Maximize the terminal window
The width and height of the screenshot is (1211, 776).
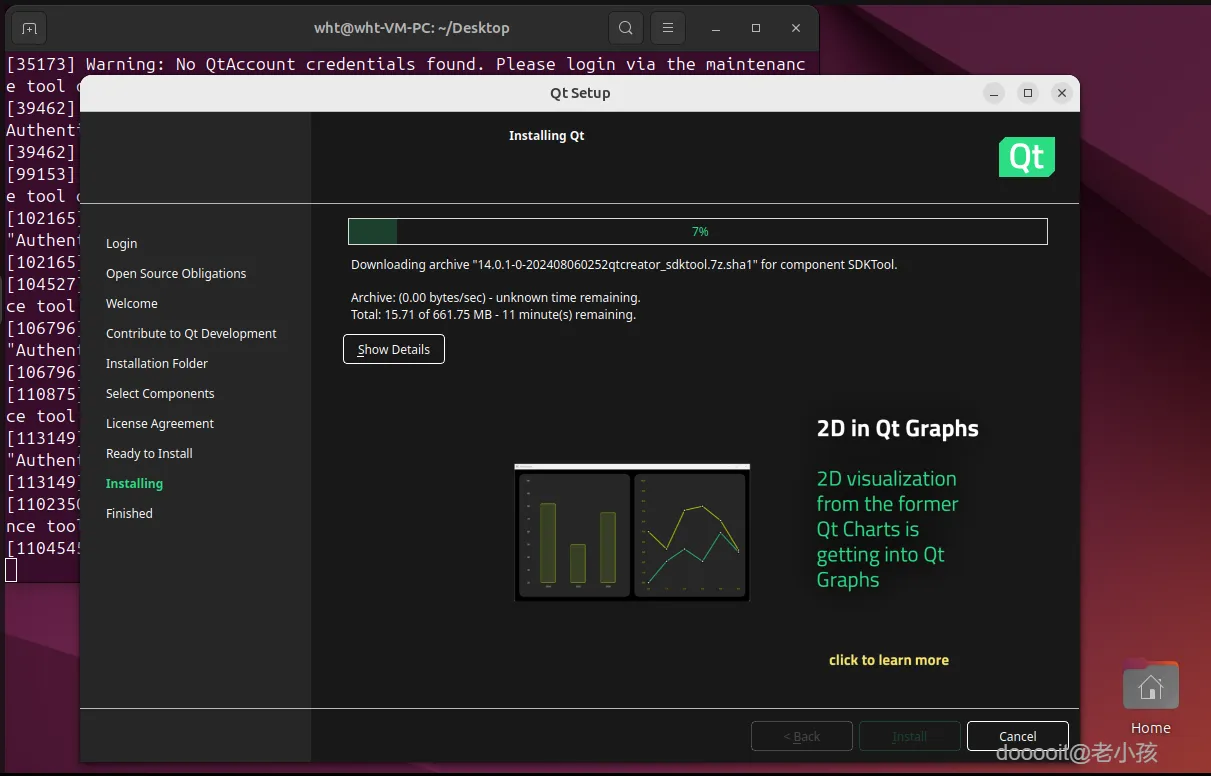click(756, 28)
